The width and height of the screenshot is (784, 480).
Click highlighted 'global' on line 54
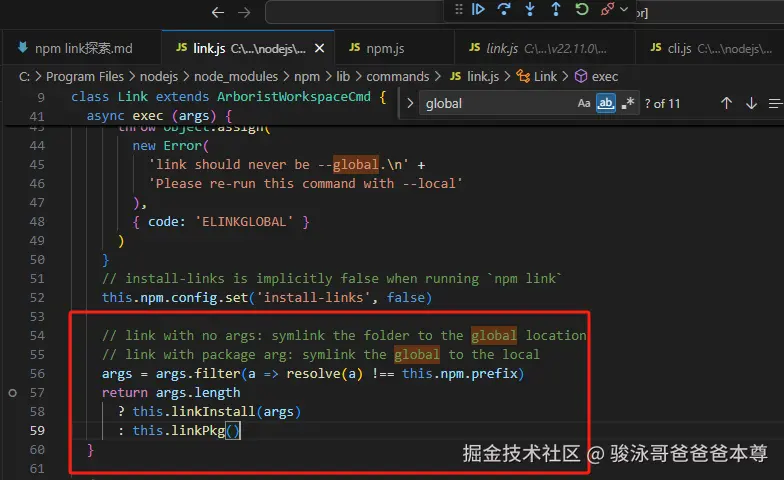(x=494, y=336)
